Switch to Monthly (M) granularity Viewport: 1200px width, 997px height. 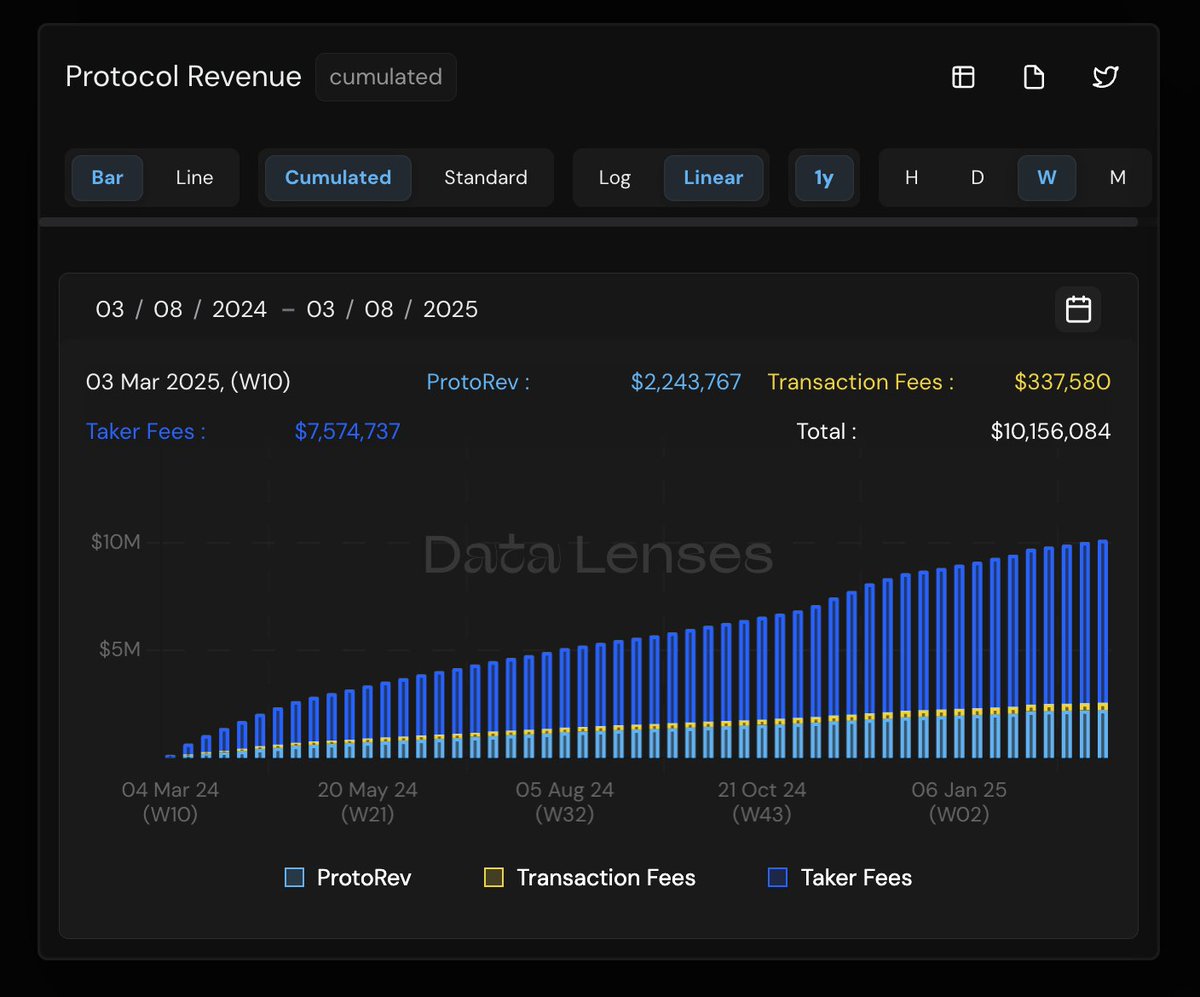coord(1117,177)
